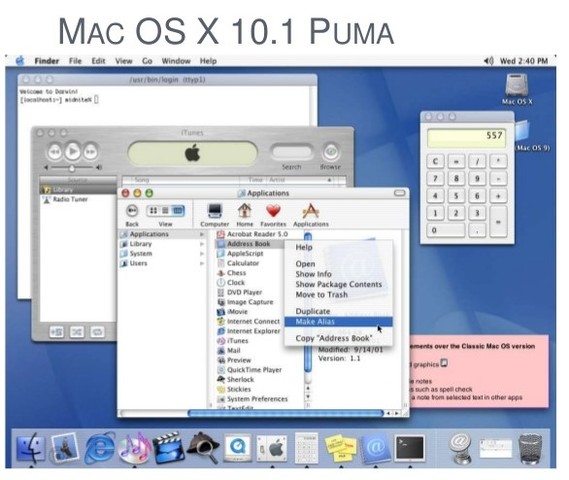Launch QuickTime Player from the dock
569x480 pixels.
[x=237, y=448]
